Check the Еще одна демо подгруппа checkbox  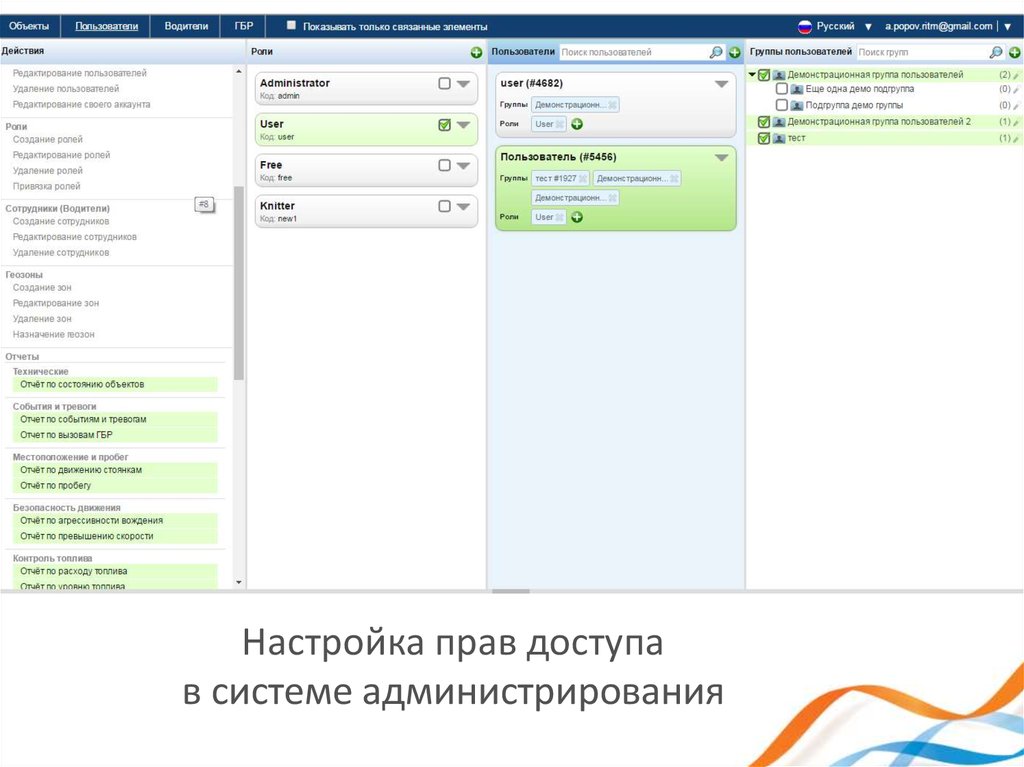tap(783, 88)
